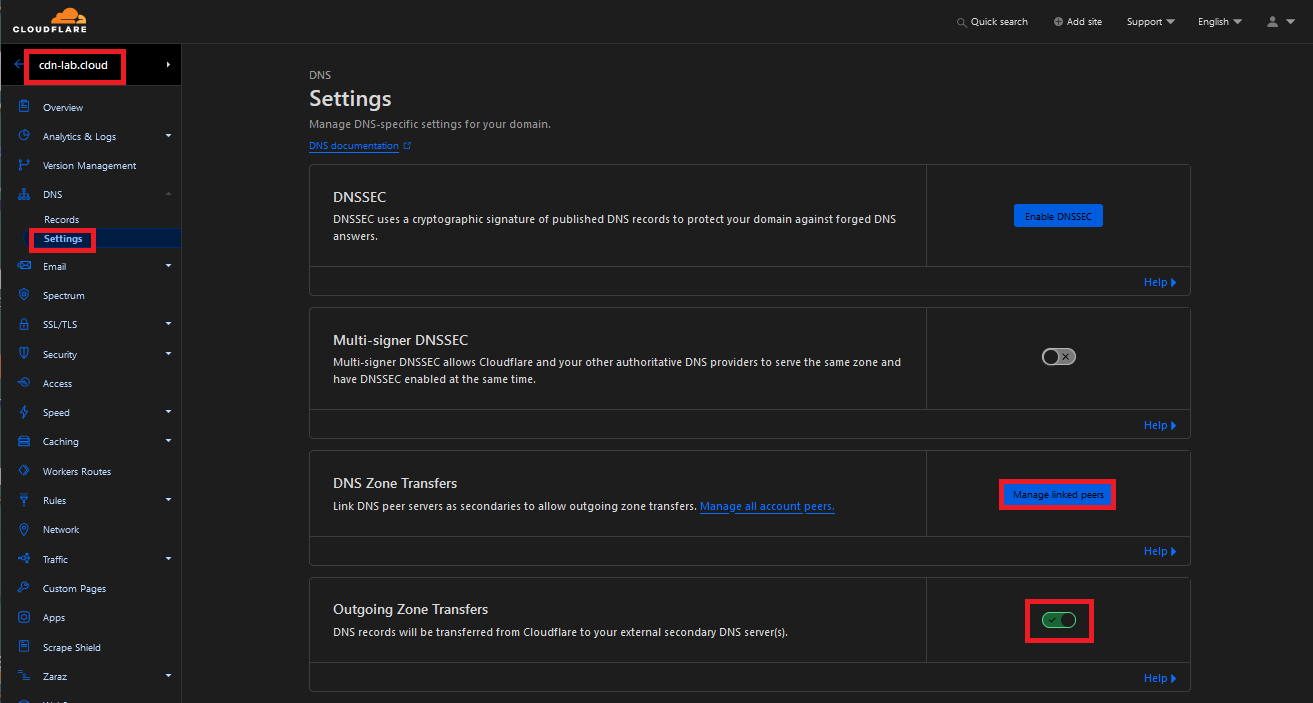Enable the Multi-signer DNSSEC toggle

tap(1058, 357)
